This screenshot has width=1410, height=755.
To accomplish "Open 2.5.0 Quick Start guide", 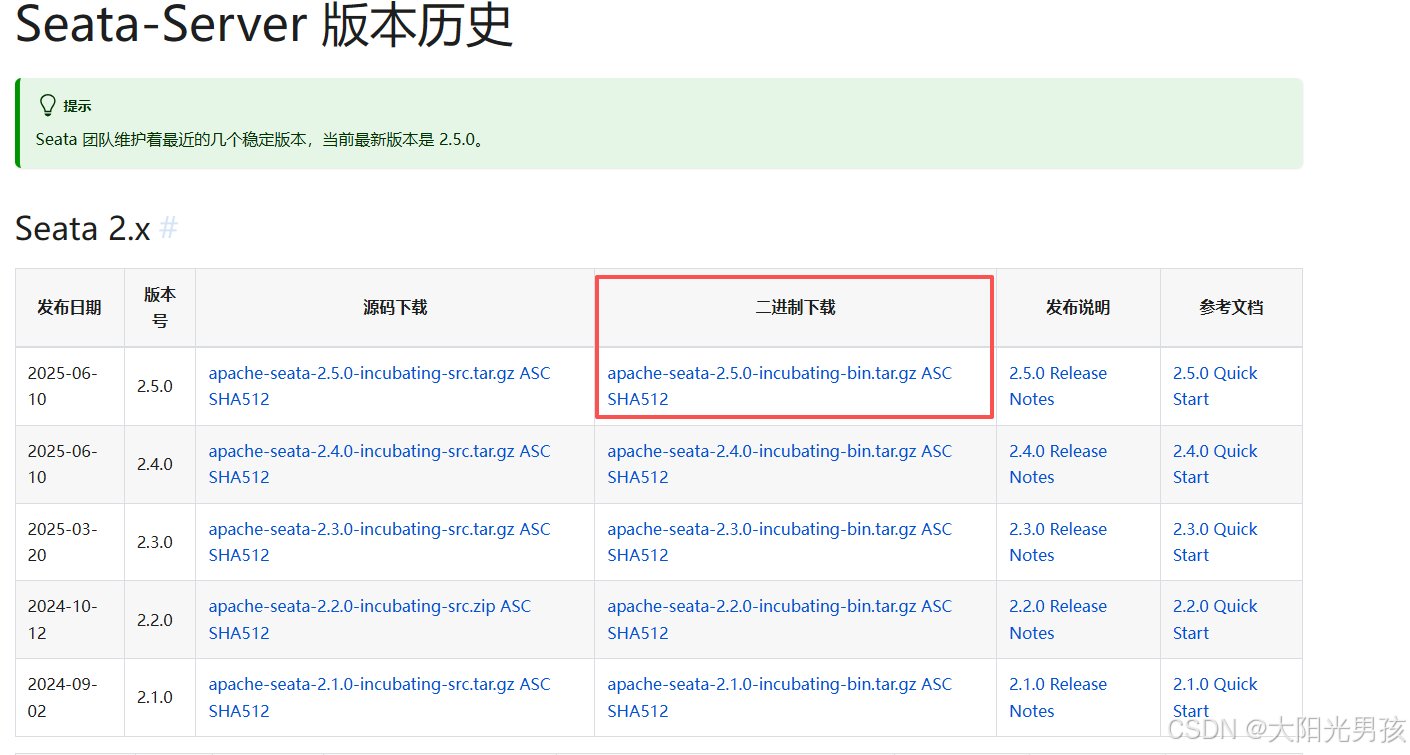I will tap(1215, 386).
